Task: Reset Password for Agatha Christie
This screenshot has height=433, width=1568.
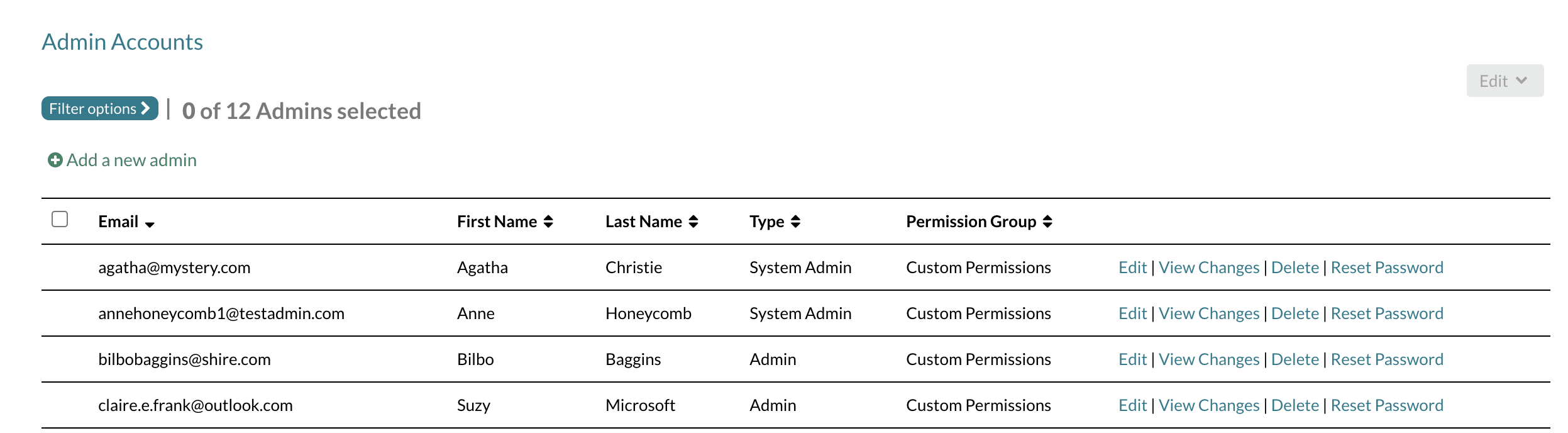Action: pyautogui.click(x=1386, y=267)
